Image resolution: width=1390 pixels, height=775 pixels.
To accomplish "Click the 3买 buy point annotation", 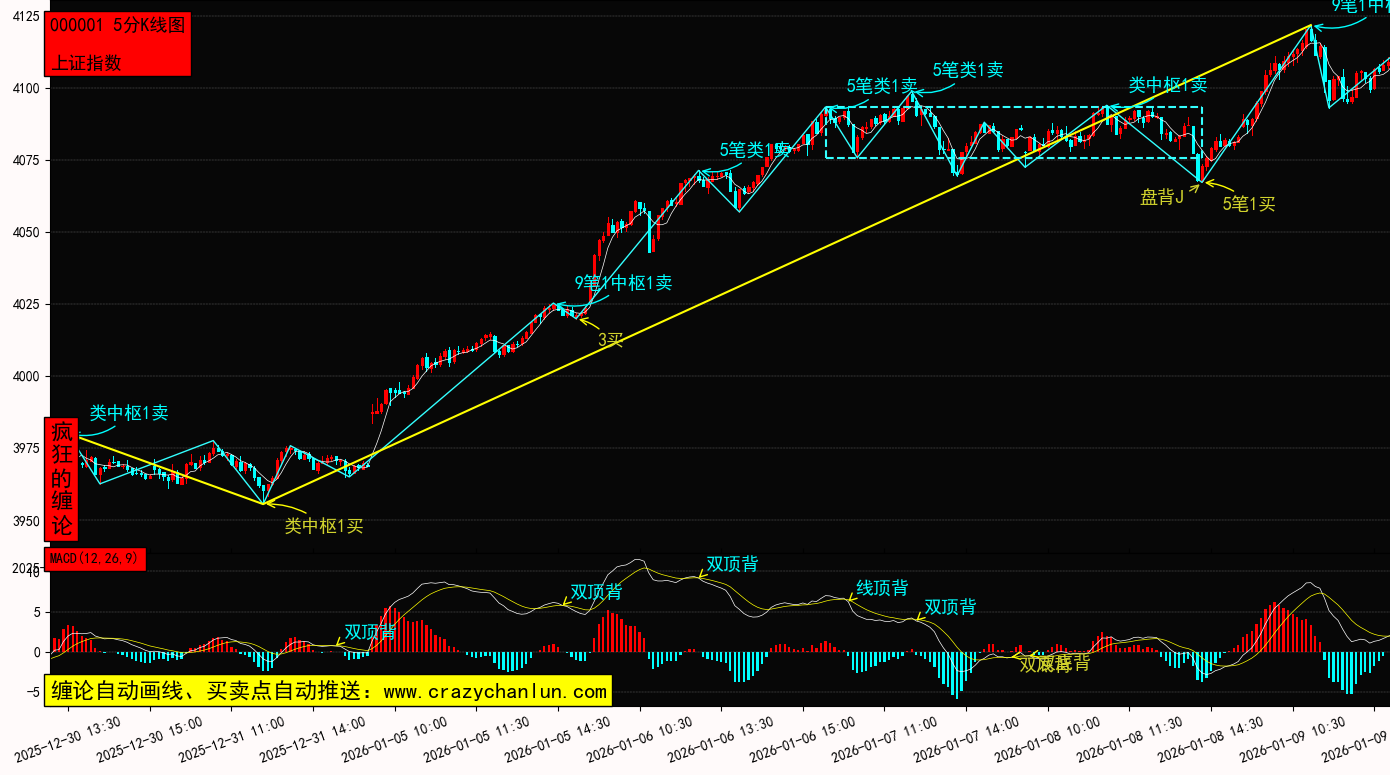I will tap(610, 339).
